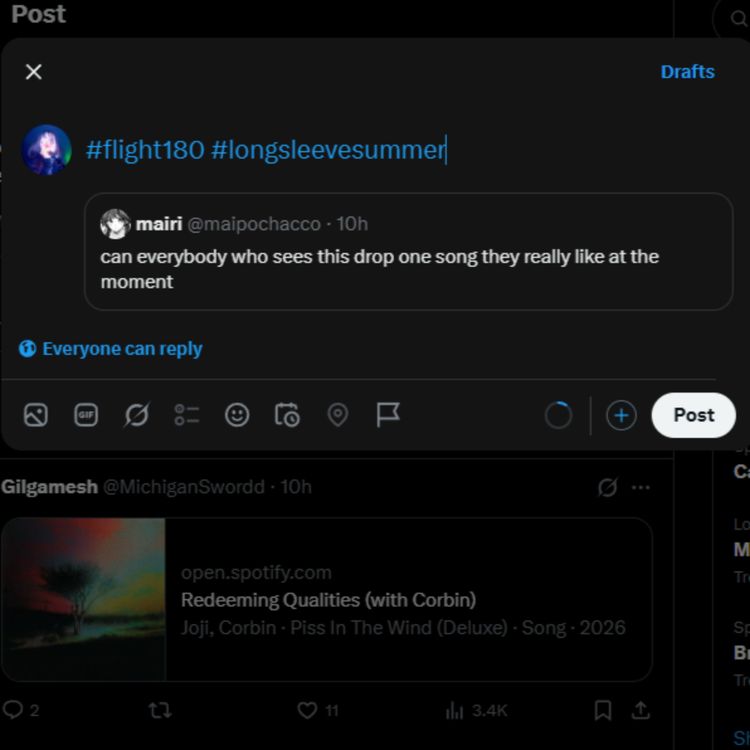
Task: Schedule the post with the calendar icon
Action: coord(287,415)
